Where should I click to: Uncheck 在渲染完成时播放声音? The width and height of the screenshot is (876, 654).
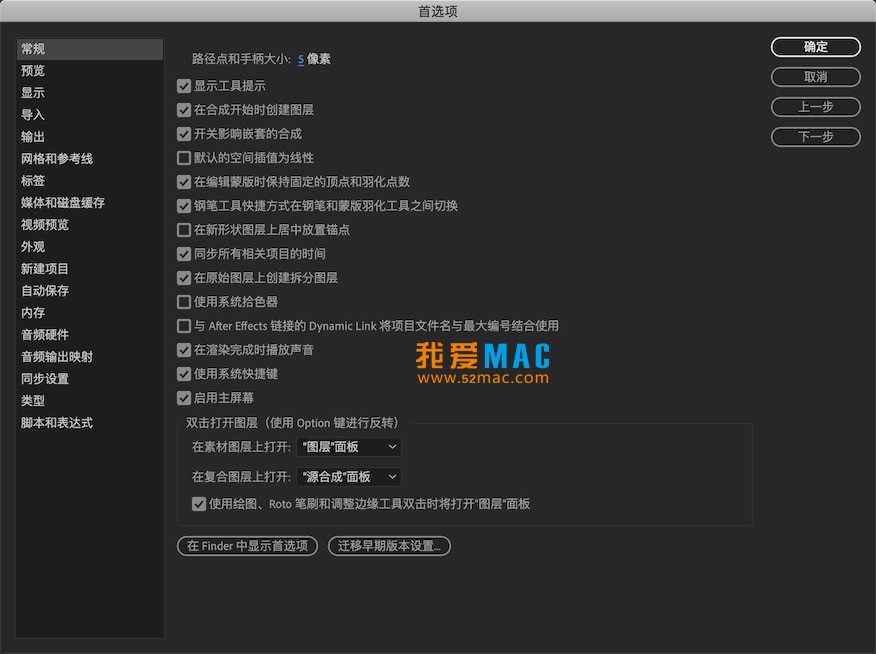184,350
